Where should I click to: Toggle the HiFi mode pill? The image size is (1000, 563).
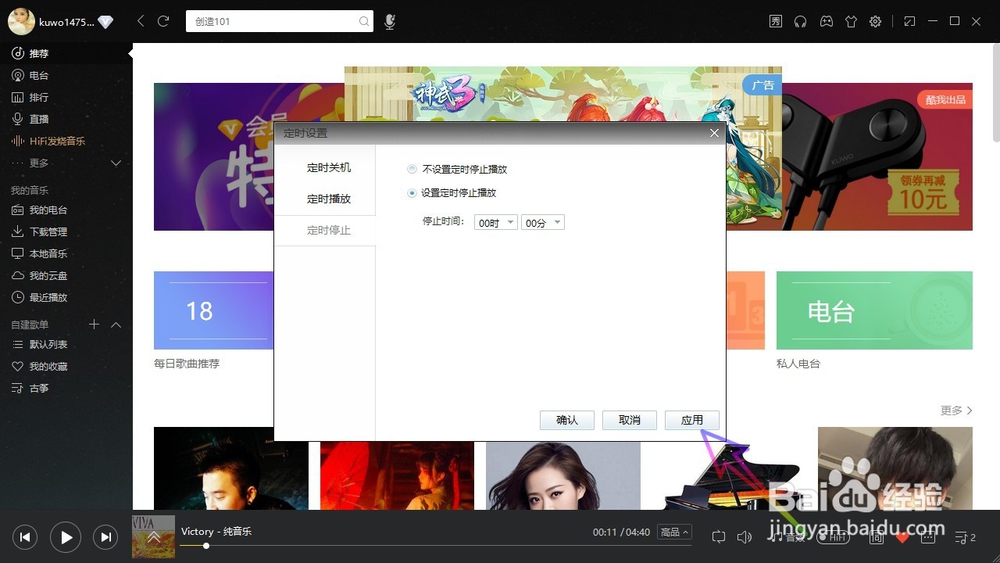(x=834, y=537)
